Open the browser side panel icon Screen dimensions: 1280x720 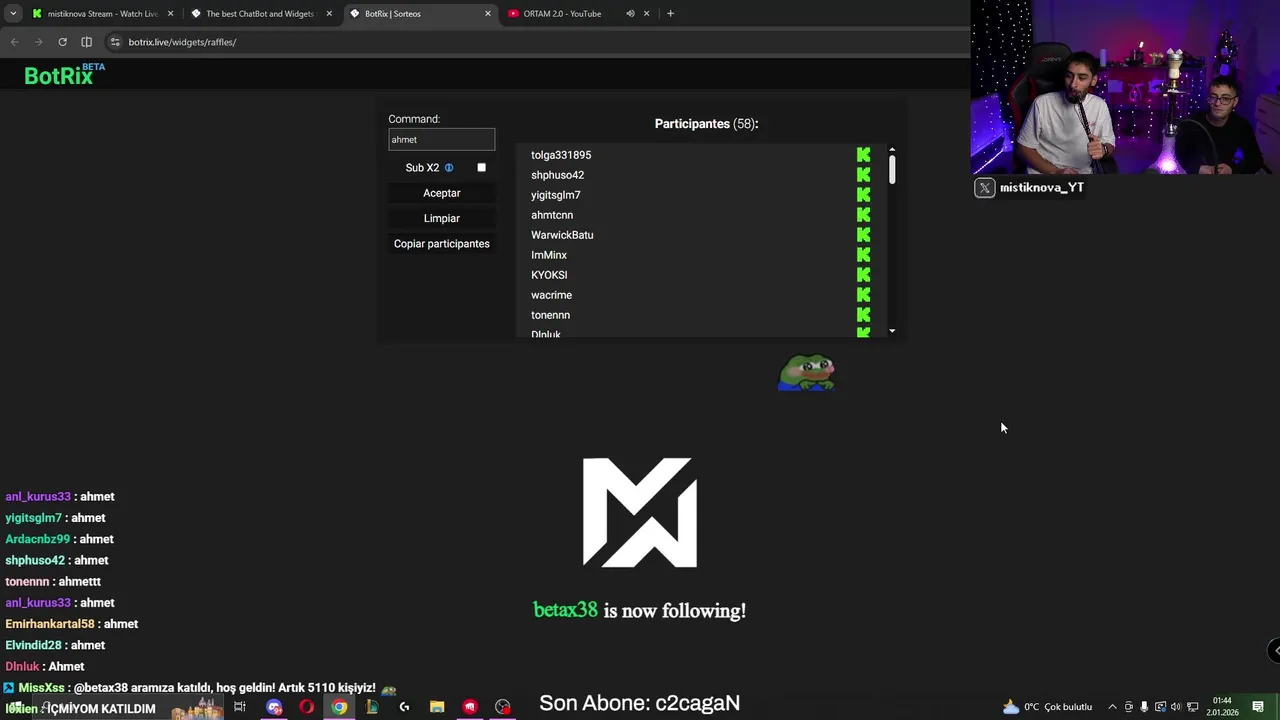point(86,42)
